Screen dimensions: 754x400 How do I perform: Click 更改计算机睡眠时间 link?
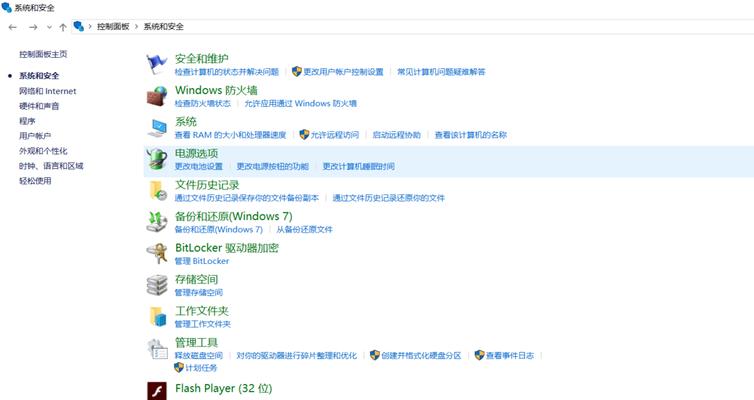[359, 166]
